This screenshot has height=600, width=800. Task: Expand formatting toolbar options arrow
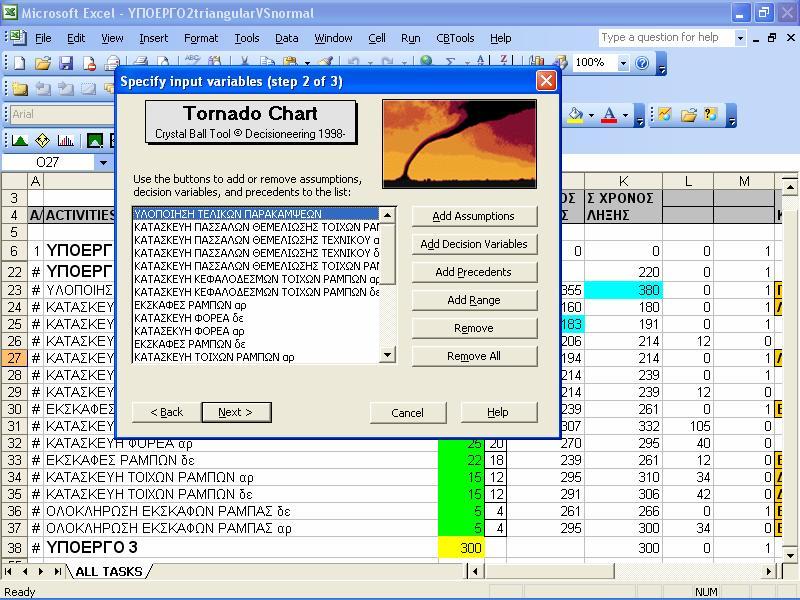[640, 117]
